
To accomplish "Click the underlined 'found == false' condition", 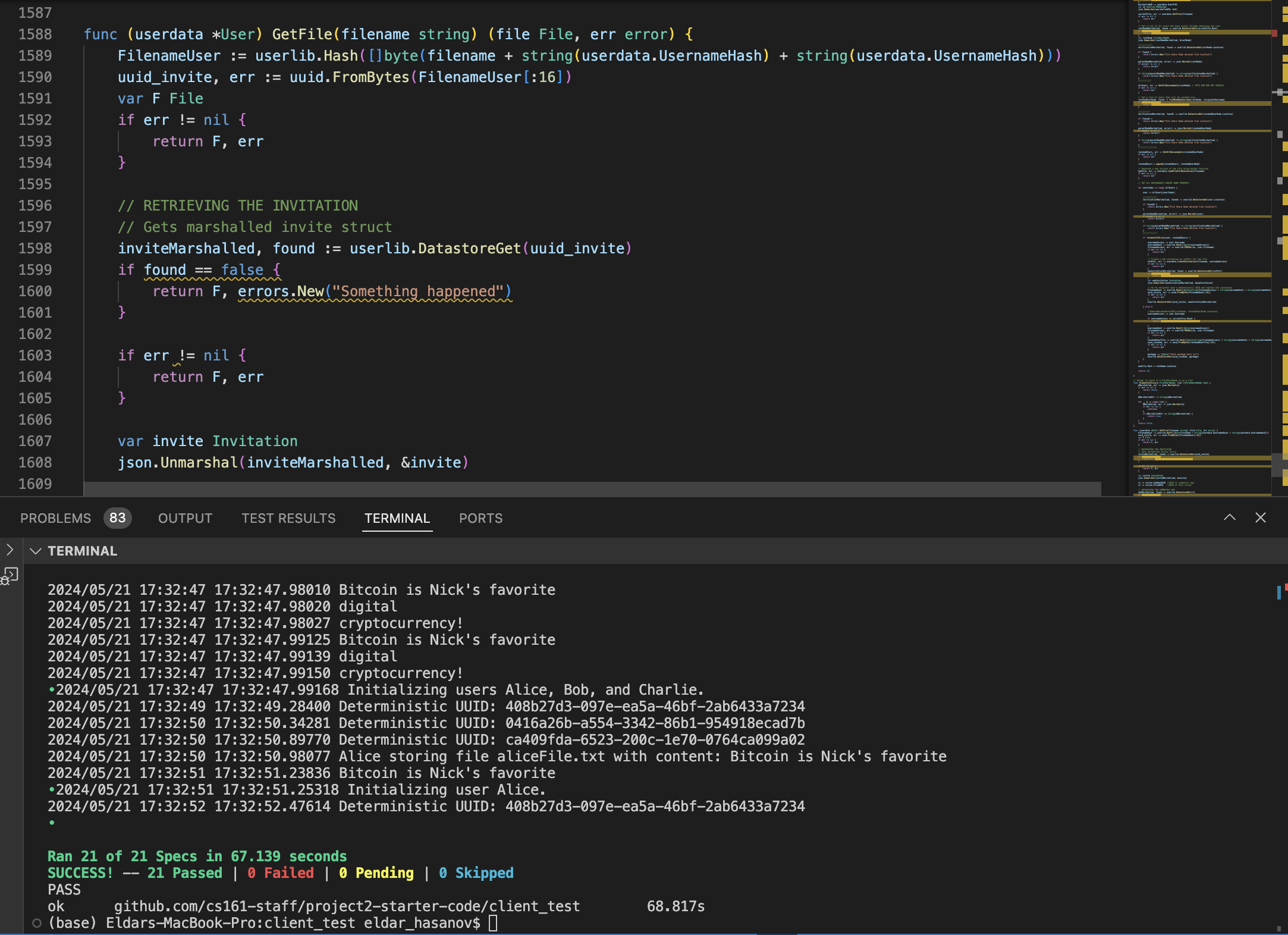I will click(x=203, y=270).
